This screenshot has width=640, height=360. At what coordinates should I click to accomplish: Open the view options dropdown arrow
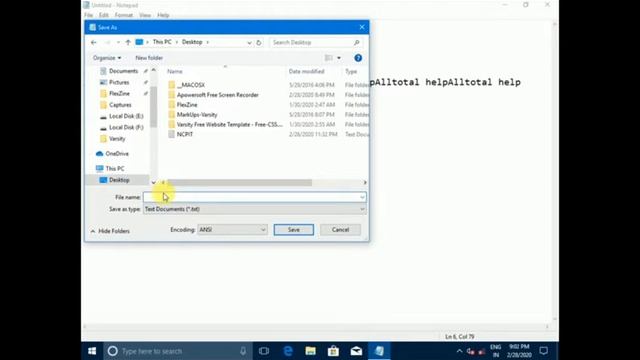(x=339, y=58)
